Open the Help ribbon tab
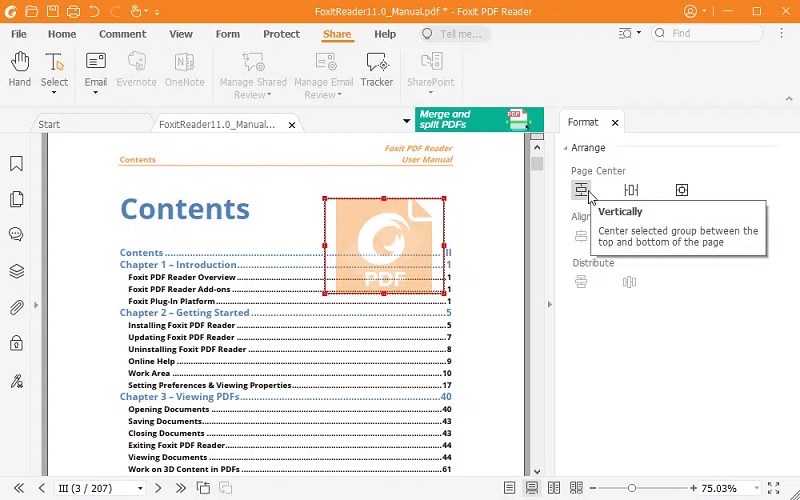This screenshot has height=500, width=800. pyautogui.click(x=385, y=34)
